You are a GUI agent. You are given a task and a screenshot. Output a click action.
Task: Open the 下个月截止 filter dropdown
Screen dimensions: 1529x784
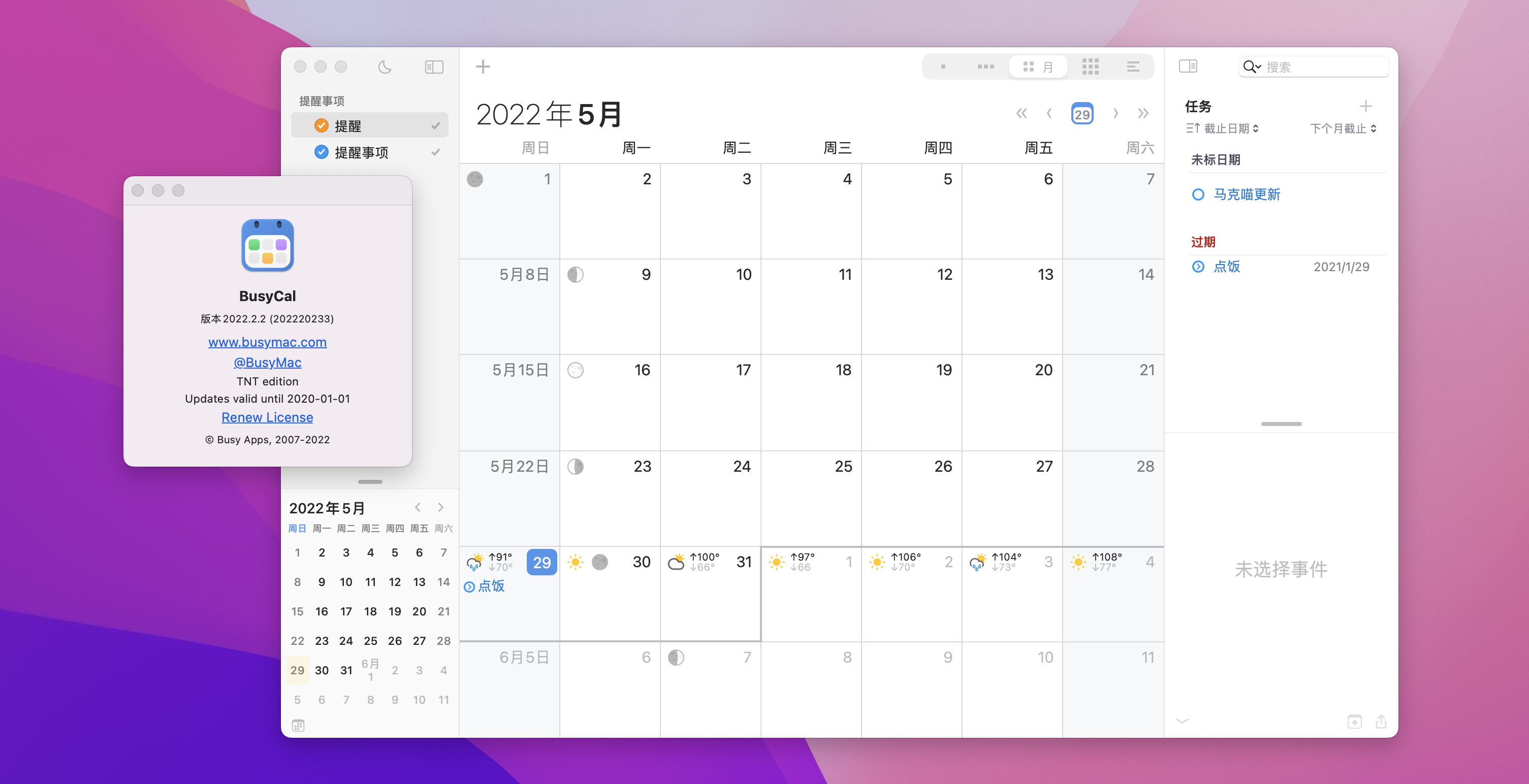[x=1343, y=129]
